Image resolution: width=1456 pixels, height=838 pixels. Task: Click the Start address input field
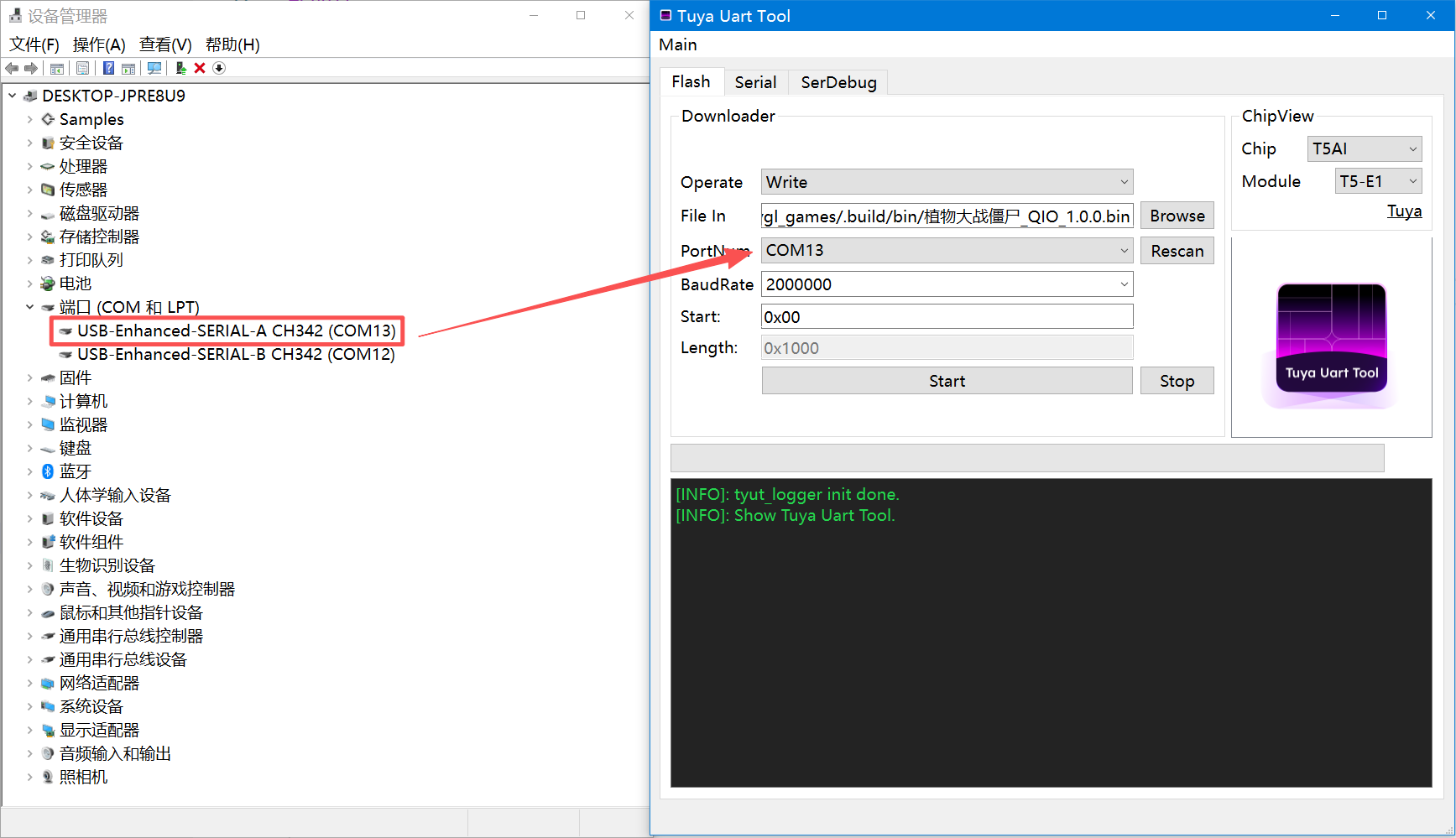947,317
